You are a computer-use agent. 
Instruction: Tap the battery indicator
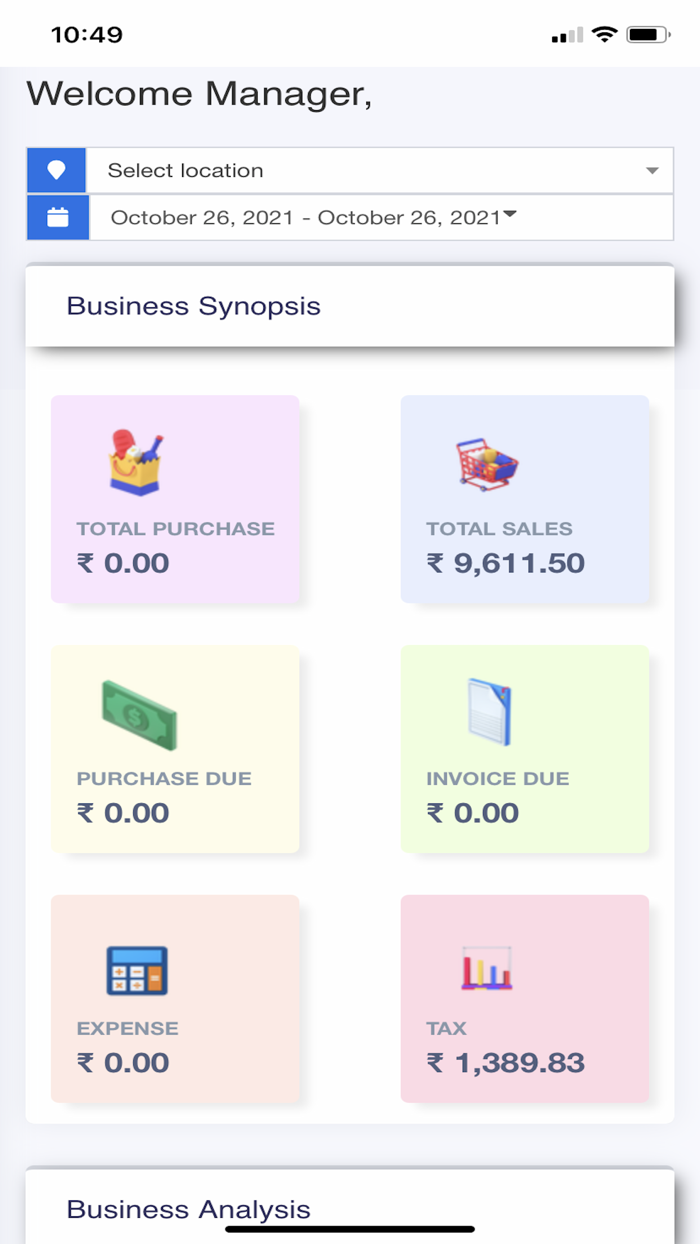click(645, 33)
